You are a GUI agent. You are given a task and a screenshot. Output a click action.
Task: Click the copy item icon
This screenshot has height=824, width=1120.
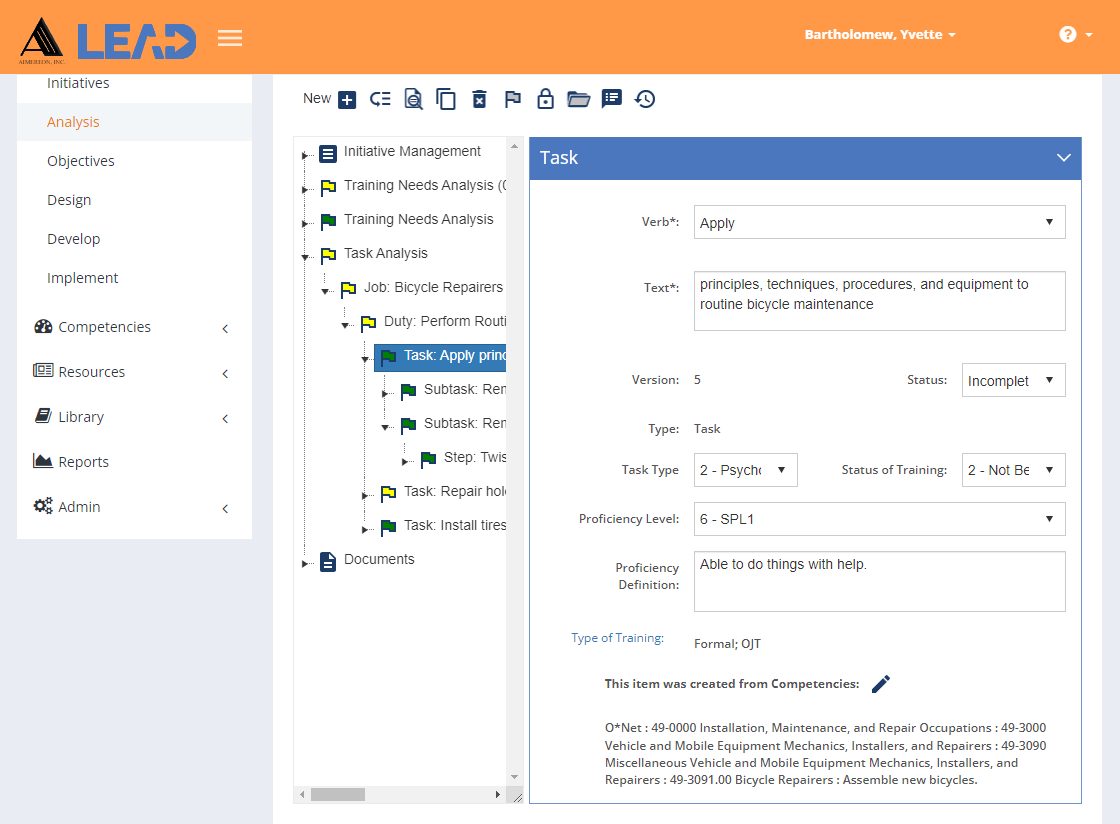[x=446, y=99]
